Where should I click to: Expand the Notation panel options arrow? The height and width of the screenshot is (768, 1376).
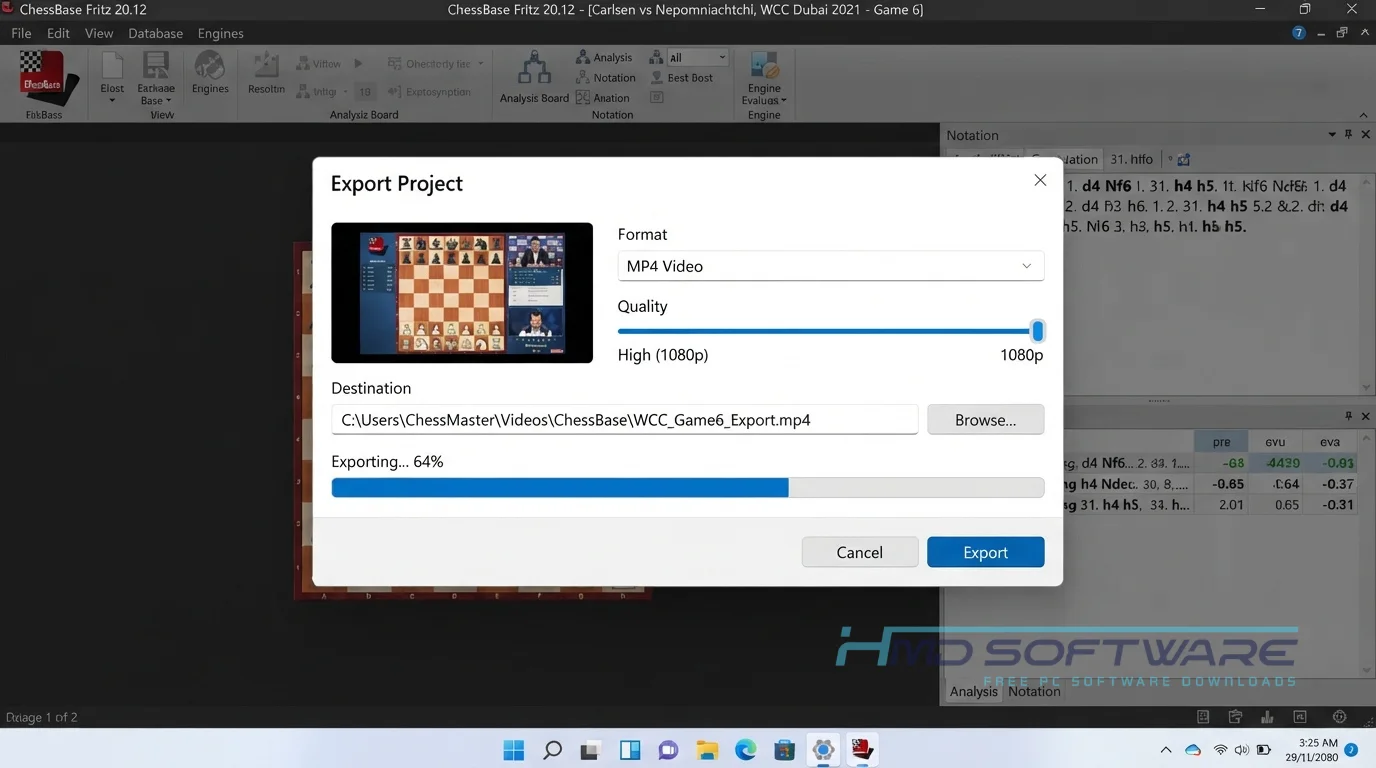click(x=1332, y=135)
